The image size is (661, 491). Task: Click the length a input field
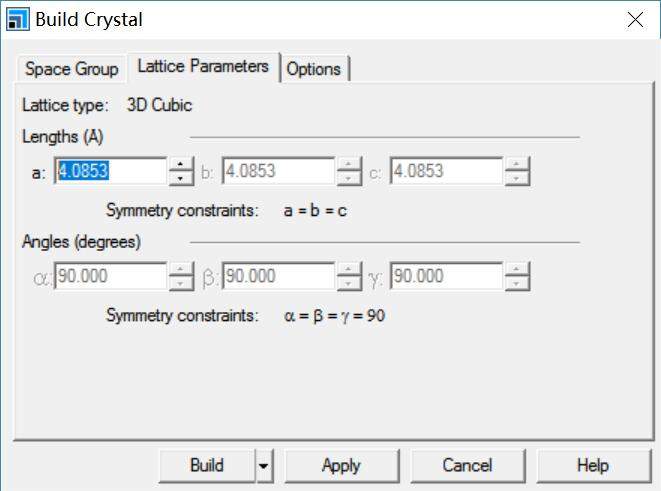[110, 171]
